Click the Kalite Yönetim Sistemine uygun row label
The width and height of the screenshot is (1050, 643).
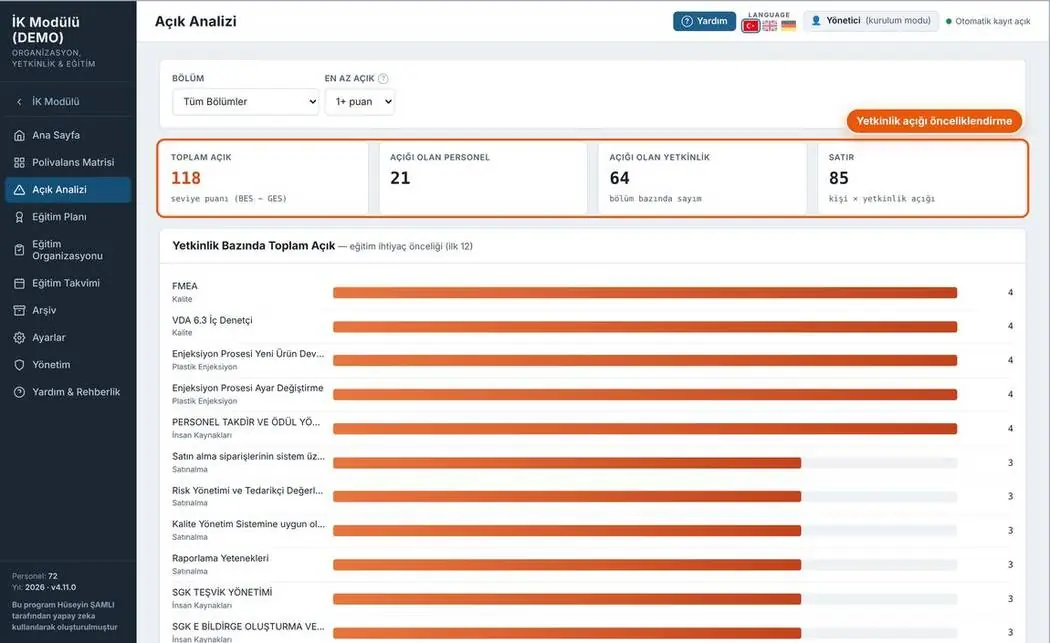(248, 524)
